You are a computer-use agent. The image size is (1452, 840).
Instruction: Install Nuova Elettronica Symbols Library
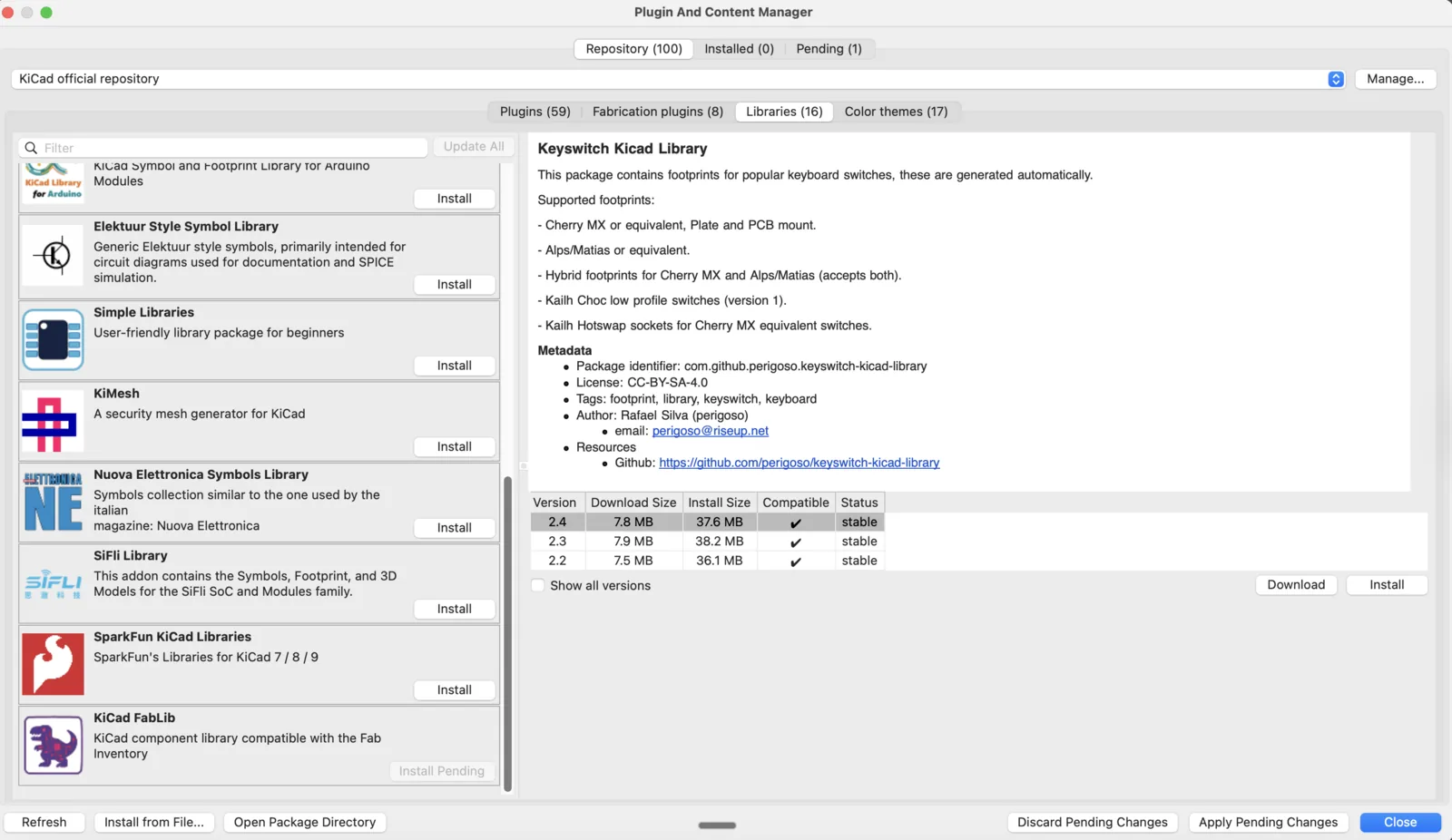tap(455, 528)
